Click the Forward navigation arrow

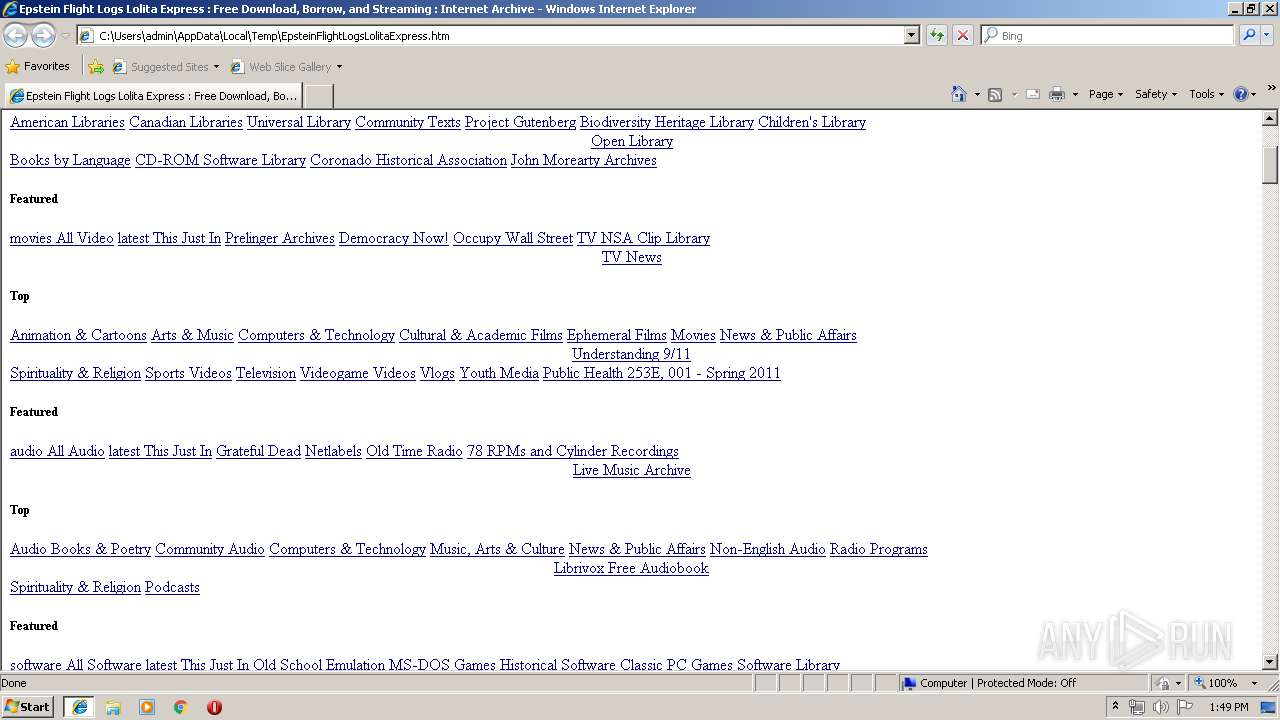pos(43,36)
